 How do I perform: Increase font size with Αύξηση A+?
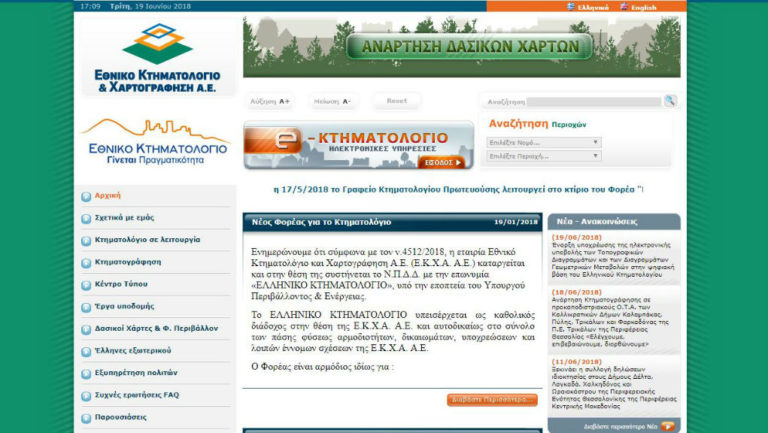(270, 101)
